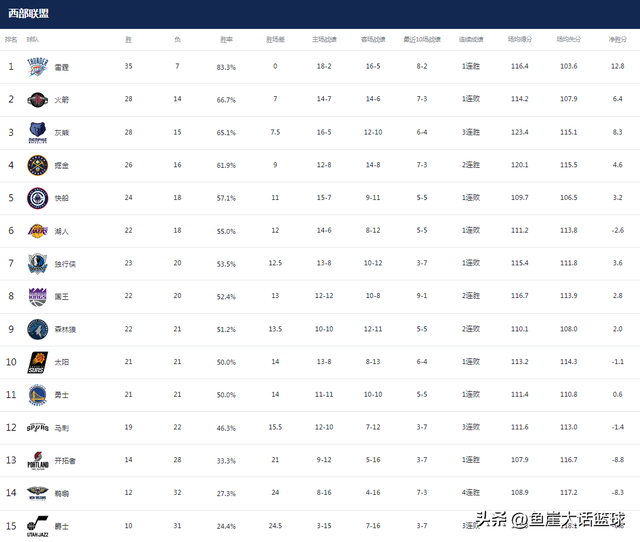Select the 西部联盟 header title
Image resolution: width=640 pixels, height=542 pixels.
(x=29, y=13)
